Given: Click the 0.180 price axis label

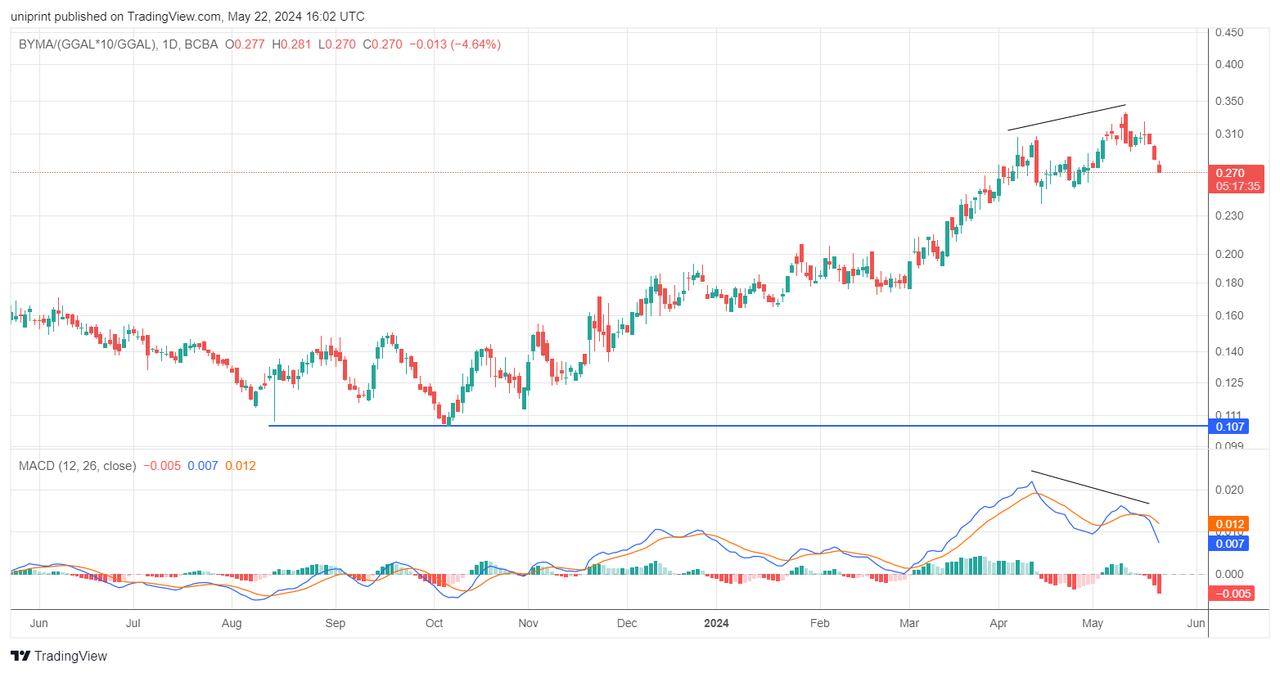Looking at the screenshot, I should click(1229, 283).
